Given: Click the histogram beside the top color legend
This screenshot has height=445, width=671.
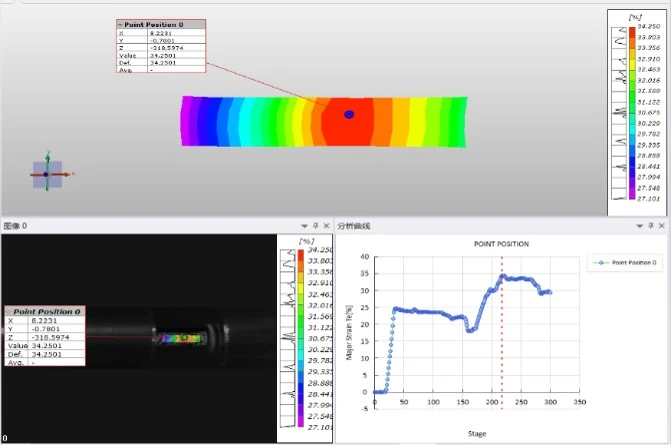Looking at the screenshot, I should click(619, 113).
